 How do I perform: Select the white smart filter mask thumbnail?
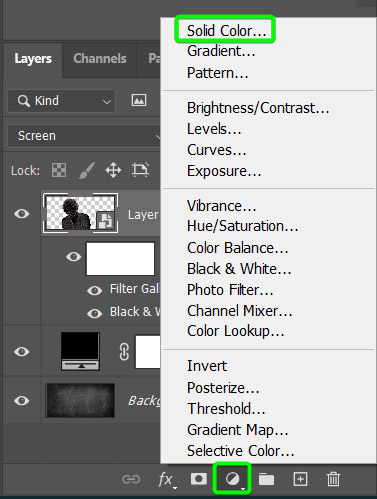click(120, 259)
